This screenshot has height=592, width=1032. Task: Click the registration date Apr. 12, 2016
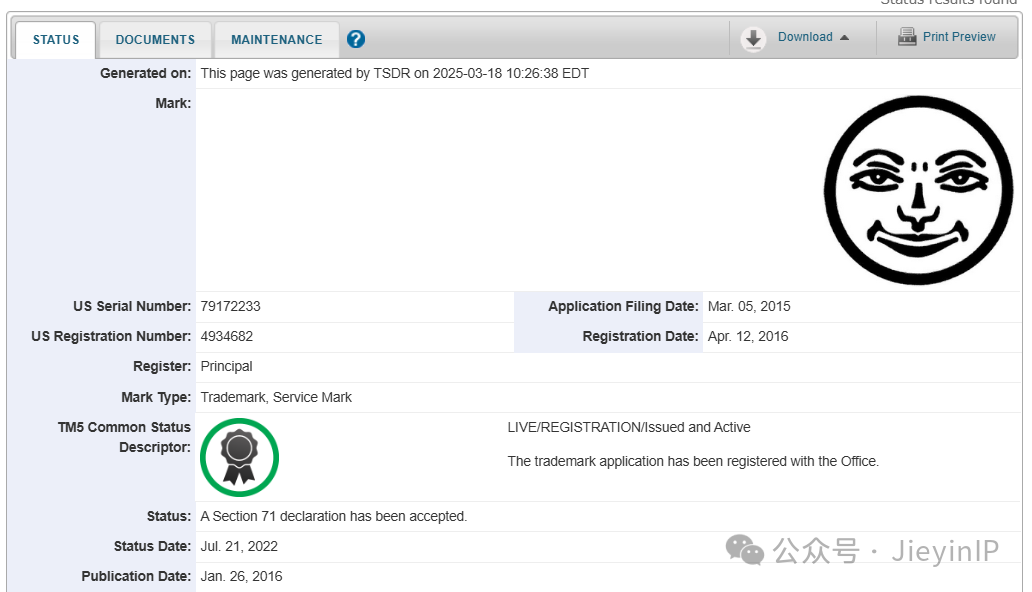[748, 336]
